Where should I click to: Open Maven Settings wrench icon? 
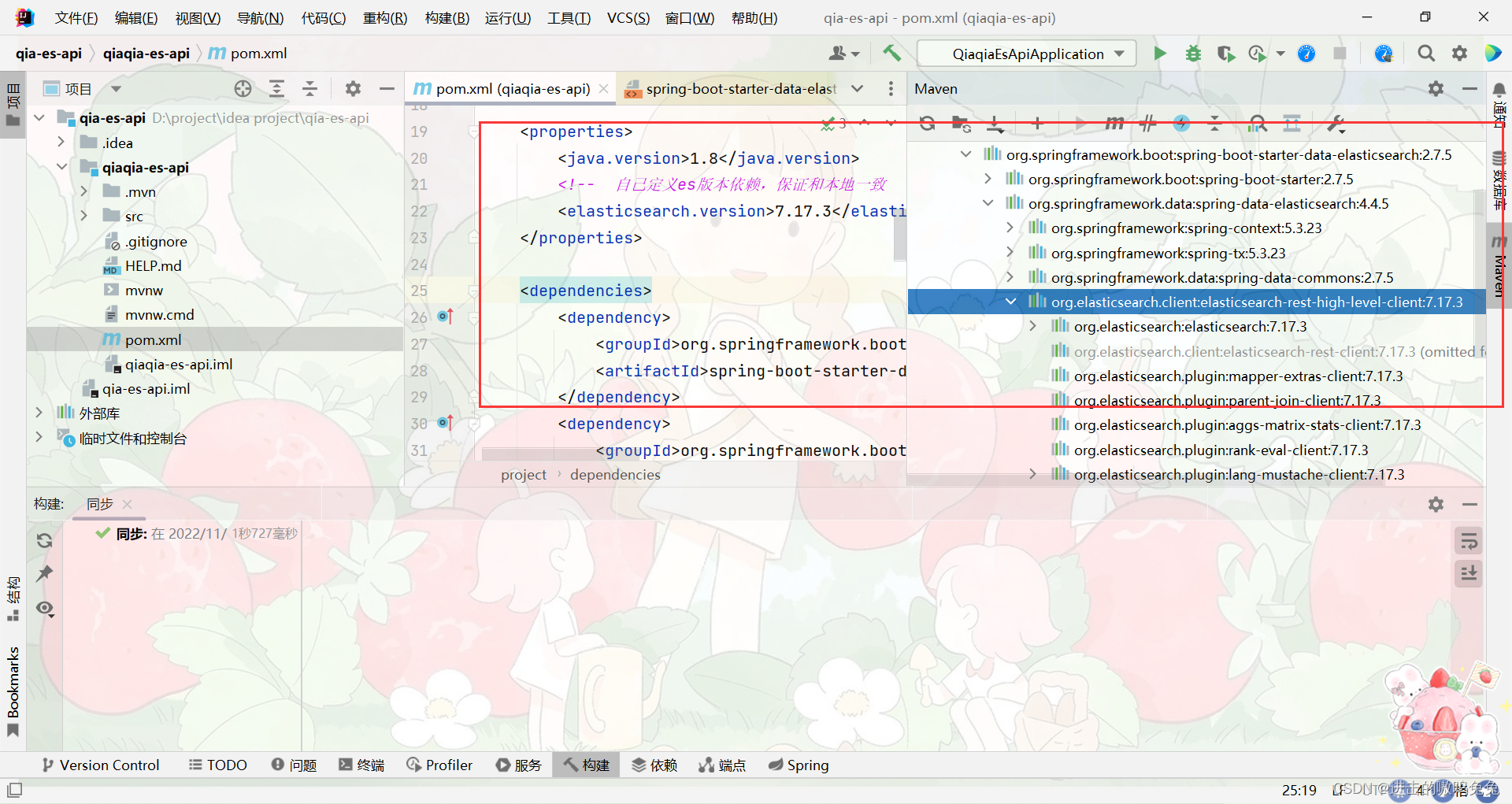tap(1336, 123)
